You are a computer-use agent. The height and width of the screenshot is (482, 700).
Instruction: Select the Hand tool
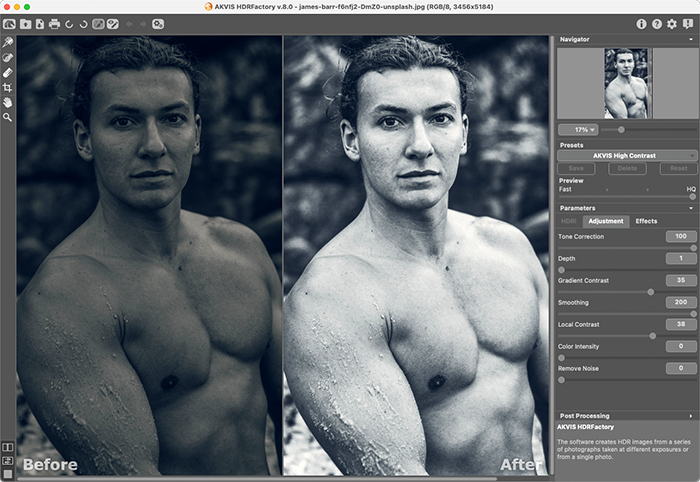(8, 102)
